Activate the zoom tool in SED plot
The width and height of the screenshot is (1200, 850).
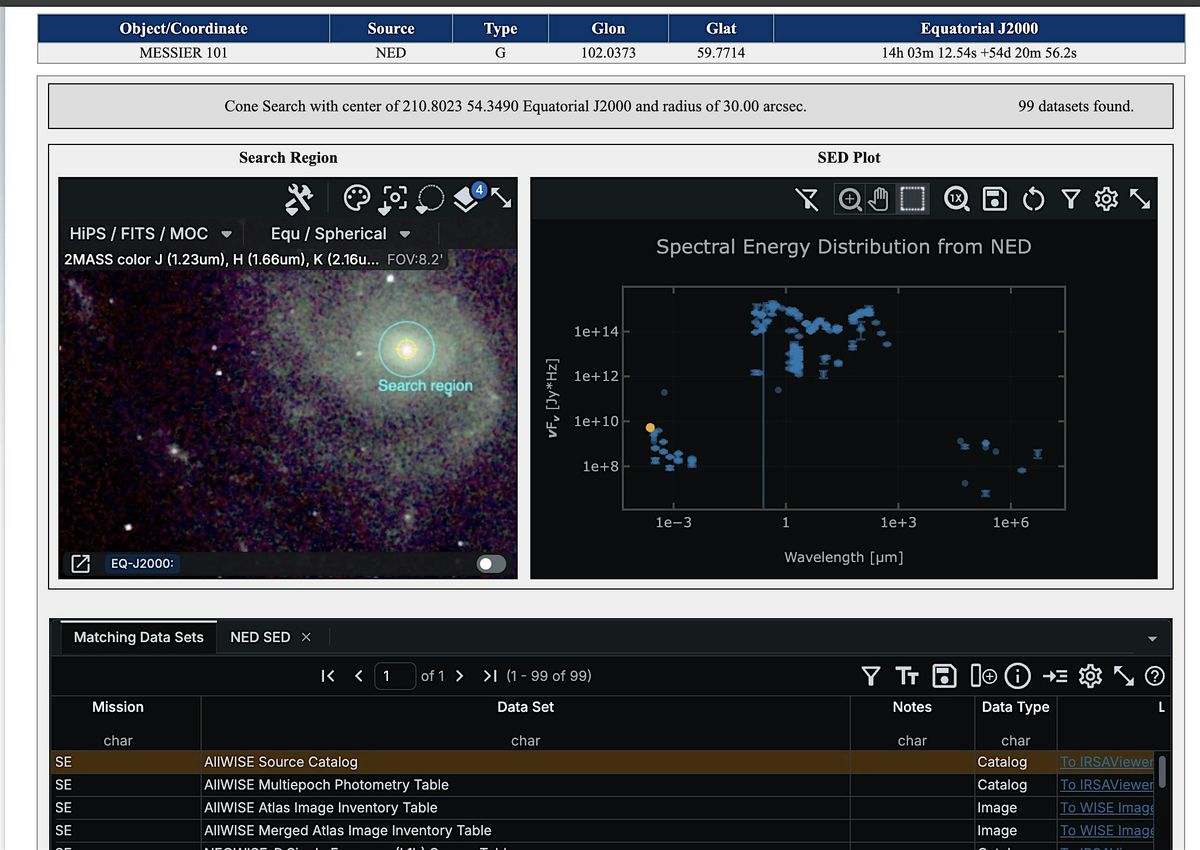pos(849,200)
